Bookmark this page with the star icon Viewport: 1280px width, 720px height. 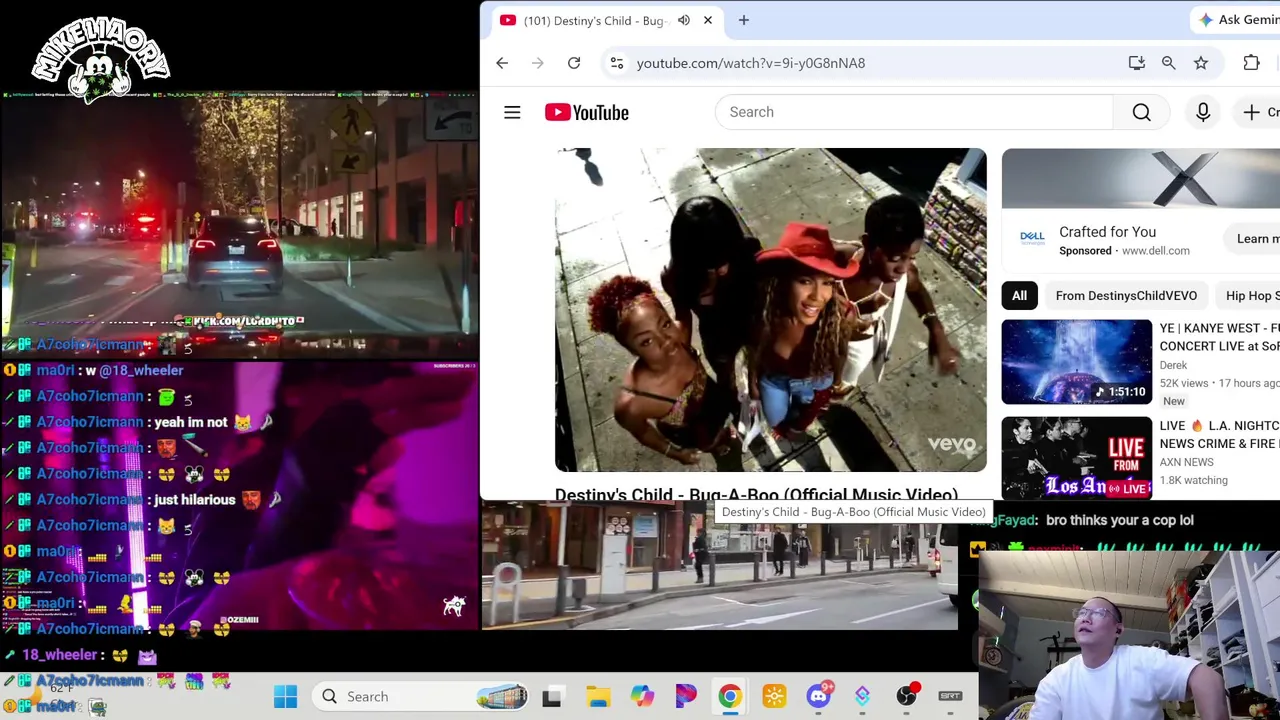pyautogui.click(x=1201, y=63)
